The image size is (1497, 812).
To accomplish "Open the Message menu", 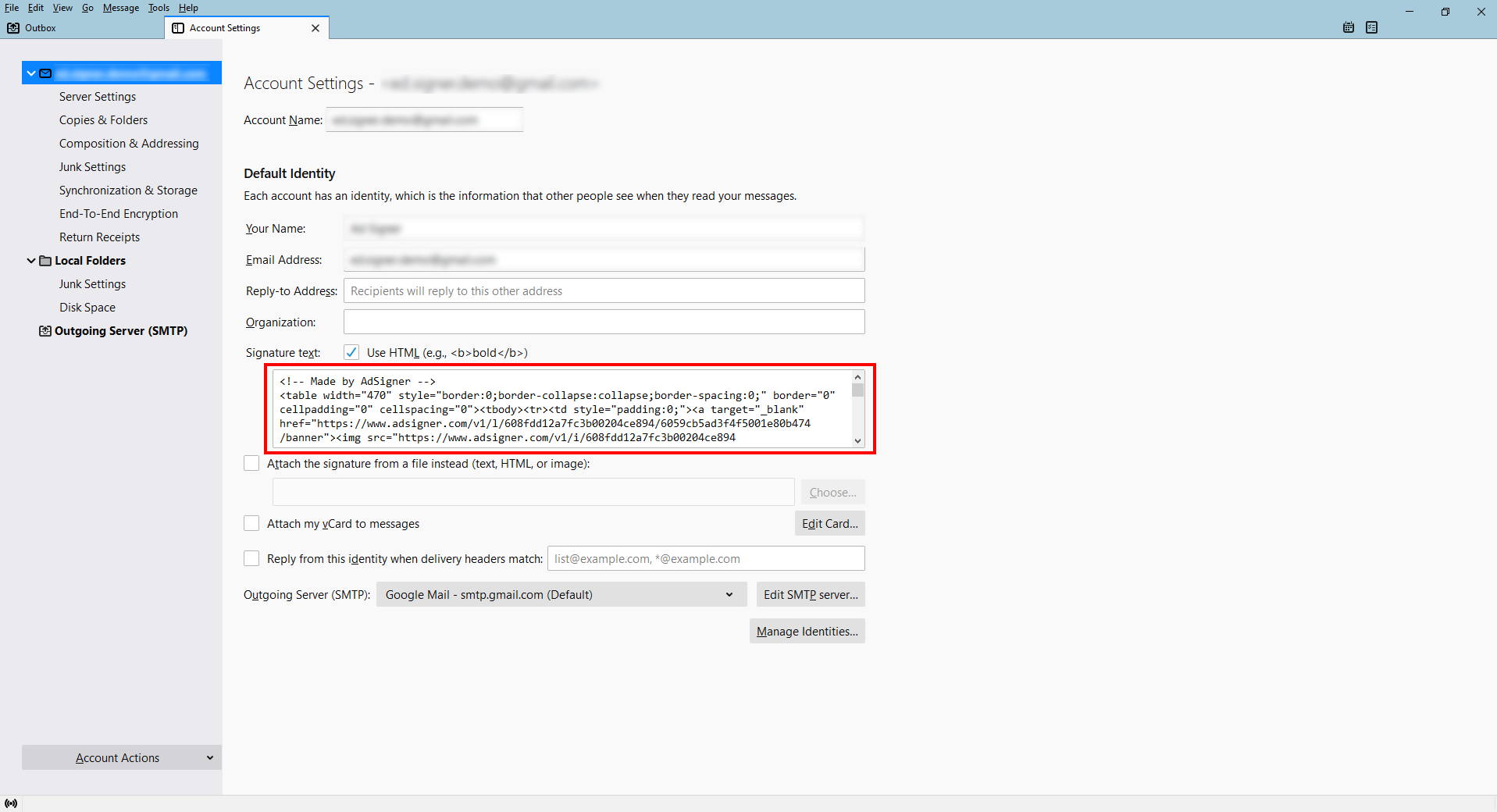I will pos(120,8).
